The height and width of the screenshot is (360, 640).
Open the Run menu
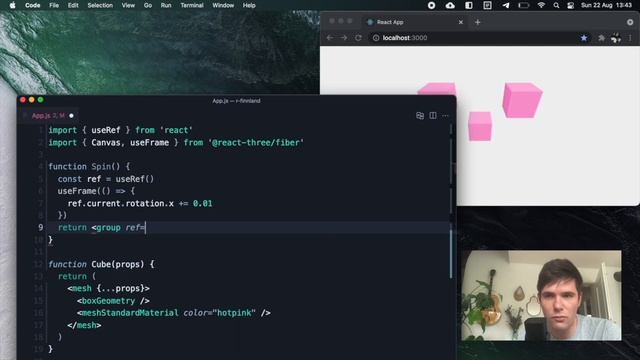[166, 5]
